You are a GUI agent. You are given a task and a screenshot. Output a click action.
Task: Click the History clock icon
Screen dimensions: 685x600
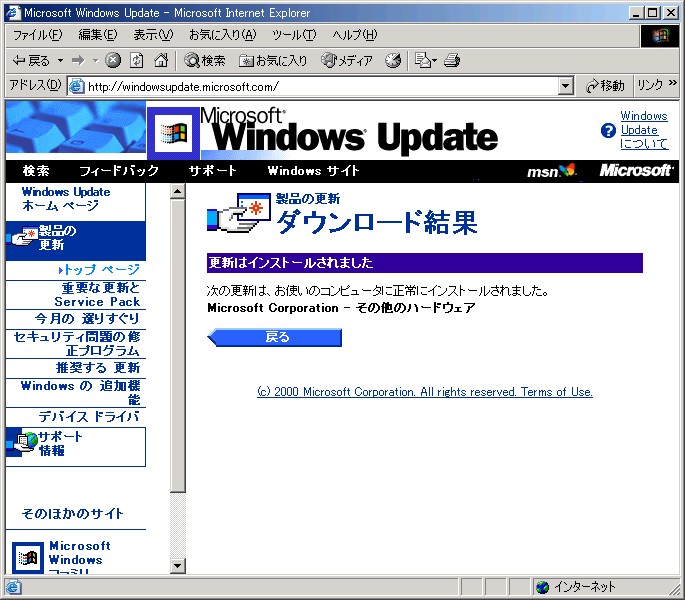393,60
